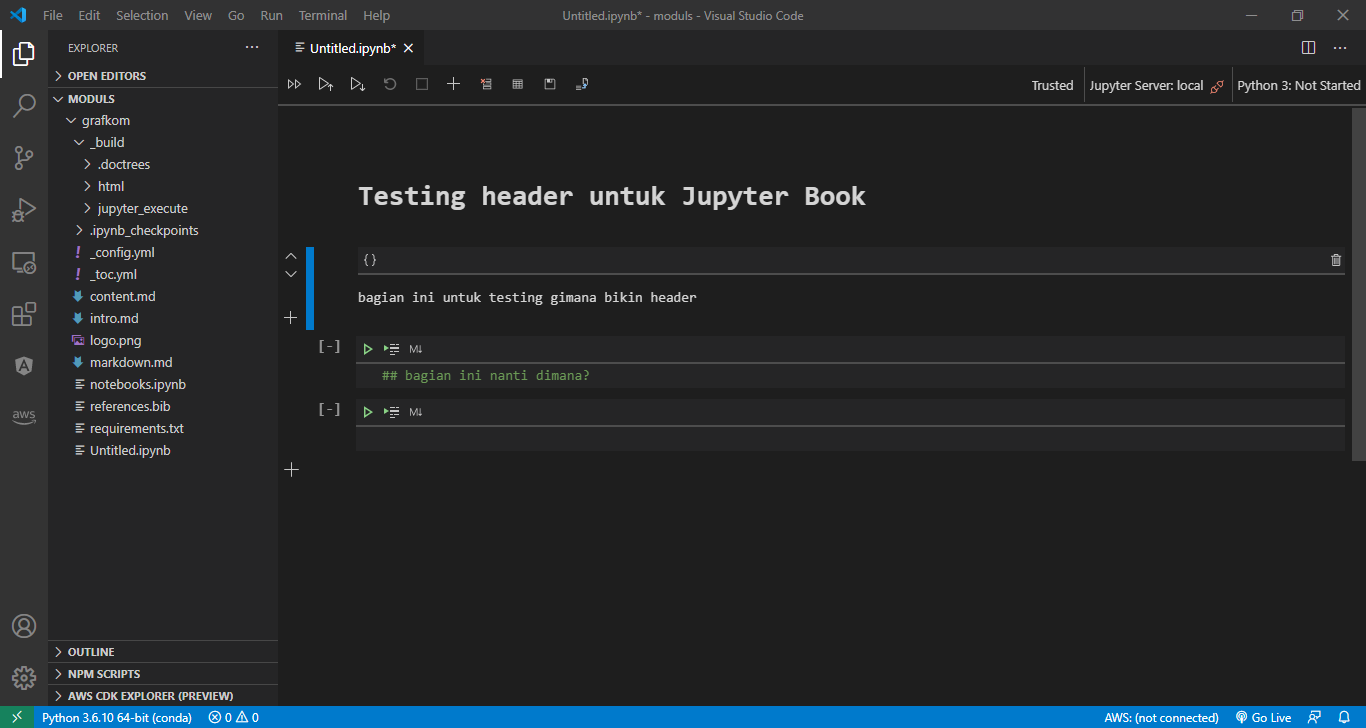Screen dimensions: 1366x728
Task: Click the notifications bell in the status bar
Action: pos(1344,717)
